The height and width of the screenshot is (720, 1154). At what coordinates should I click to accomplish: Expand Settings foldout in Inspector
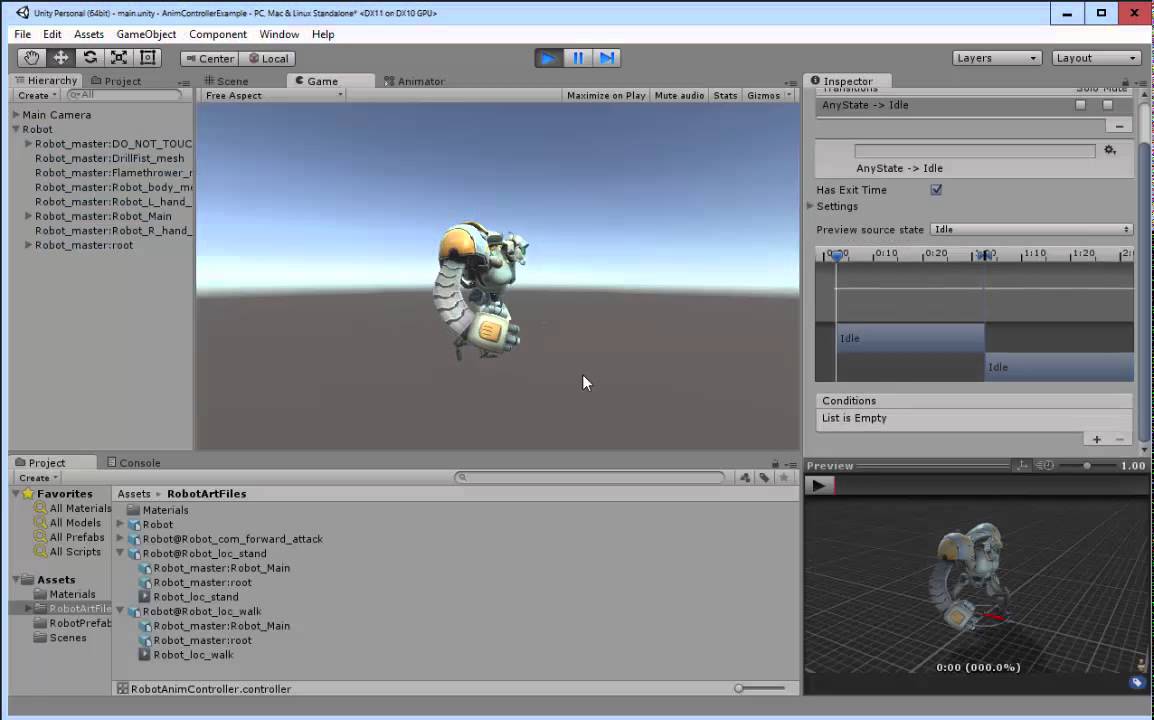(810, 206)
